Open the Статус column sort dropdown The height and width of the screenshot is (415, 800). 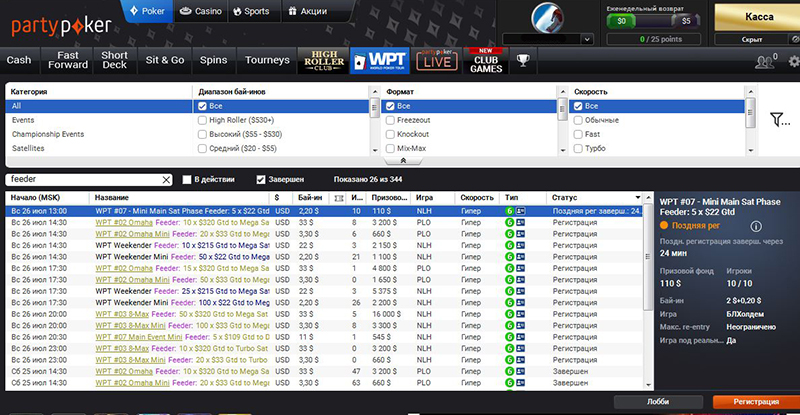coord(638,198)
